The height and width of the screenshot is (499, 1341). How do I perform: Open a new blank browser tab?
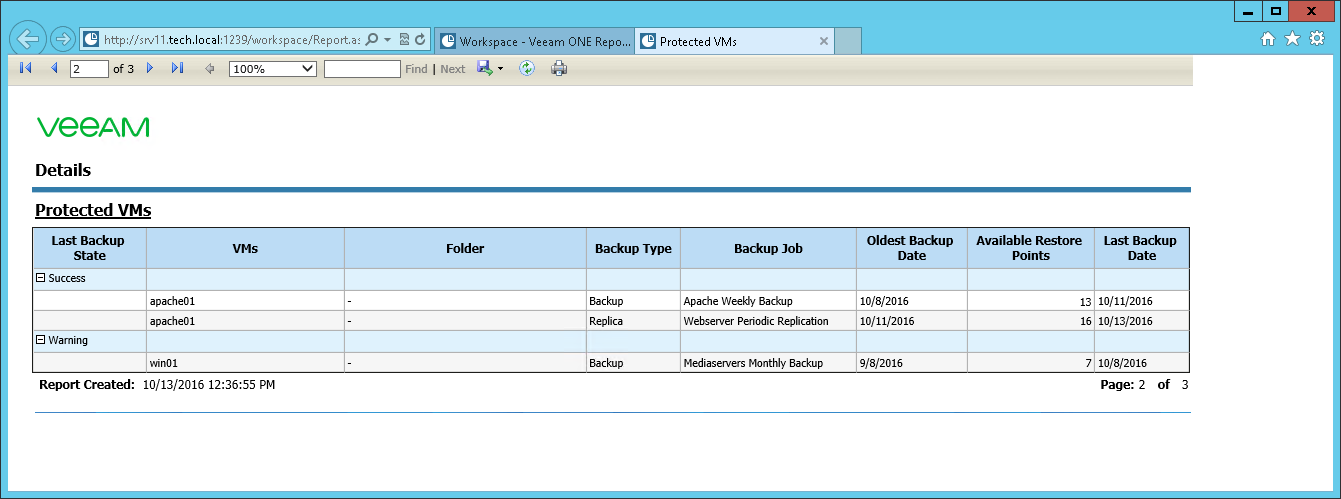(x=848, y=41)
